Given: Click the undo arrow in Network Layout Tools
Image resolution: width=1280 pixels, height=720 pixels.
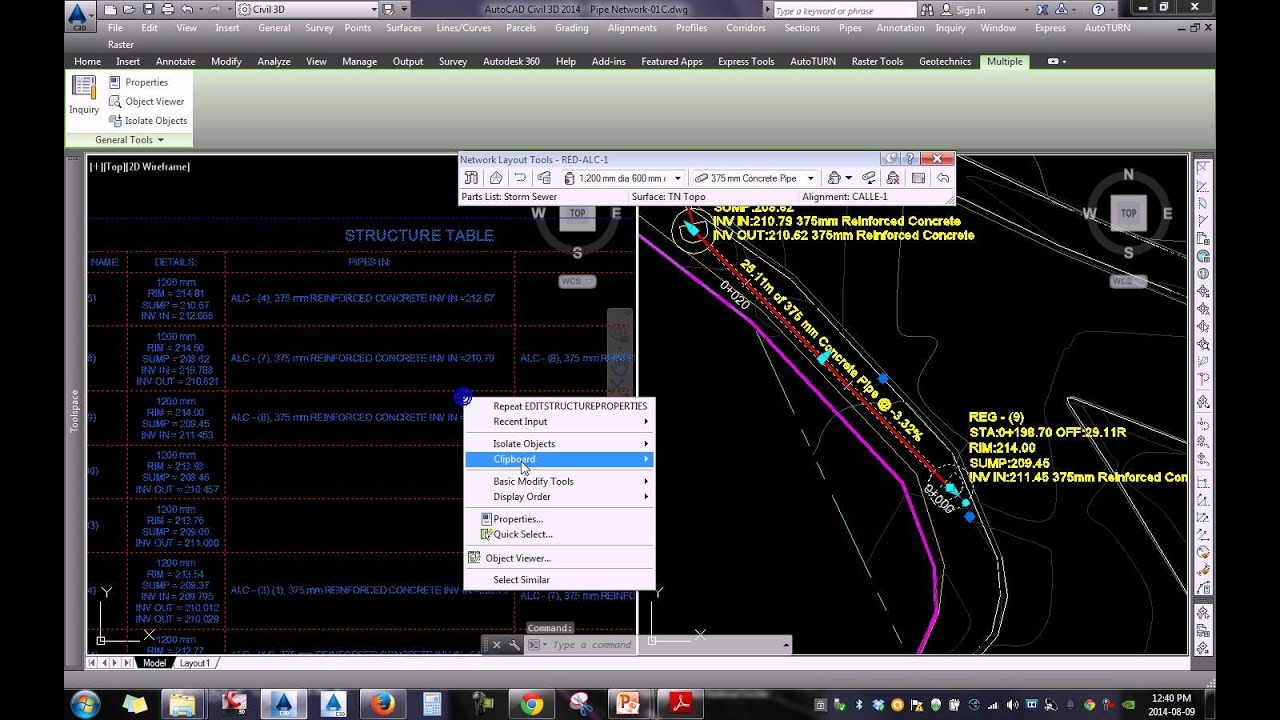Looking at the screenshot, I should [x=942, y=178].
